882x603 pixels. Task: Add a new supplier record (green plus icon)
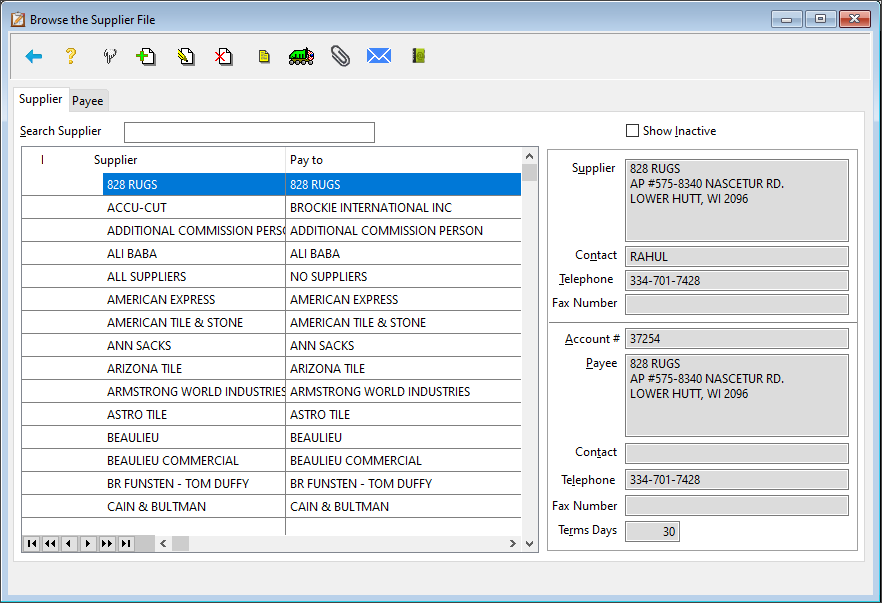(146, 56)
